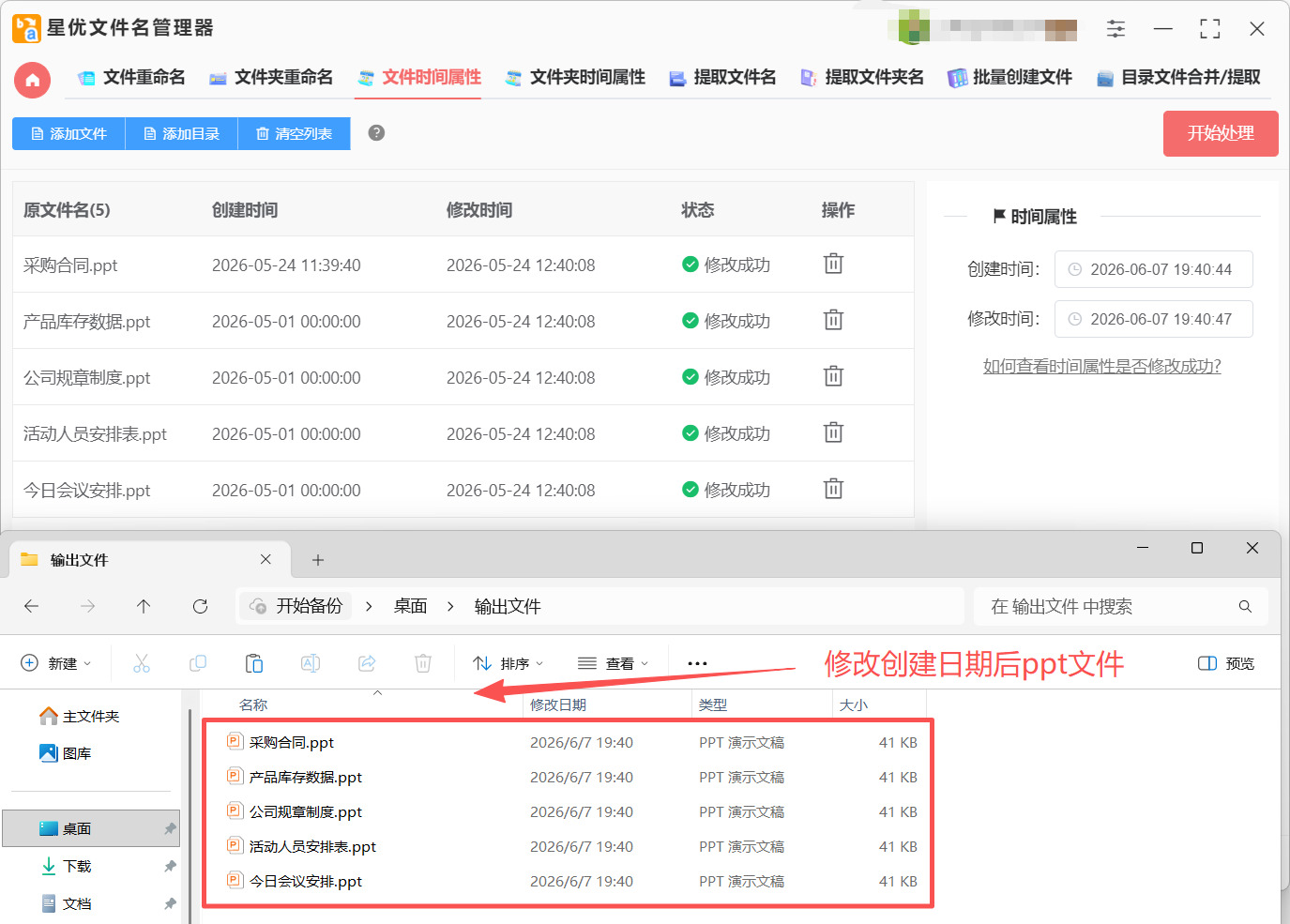Sort by 类型 column header
This screenshot has width=1290, height=924.
(x=713, y=704)
